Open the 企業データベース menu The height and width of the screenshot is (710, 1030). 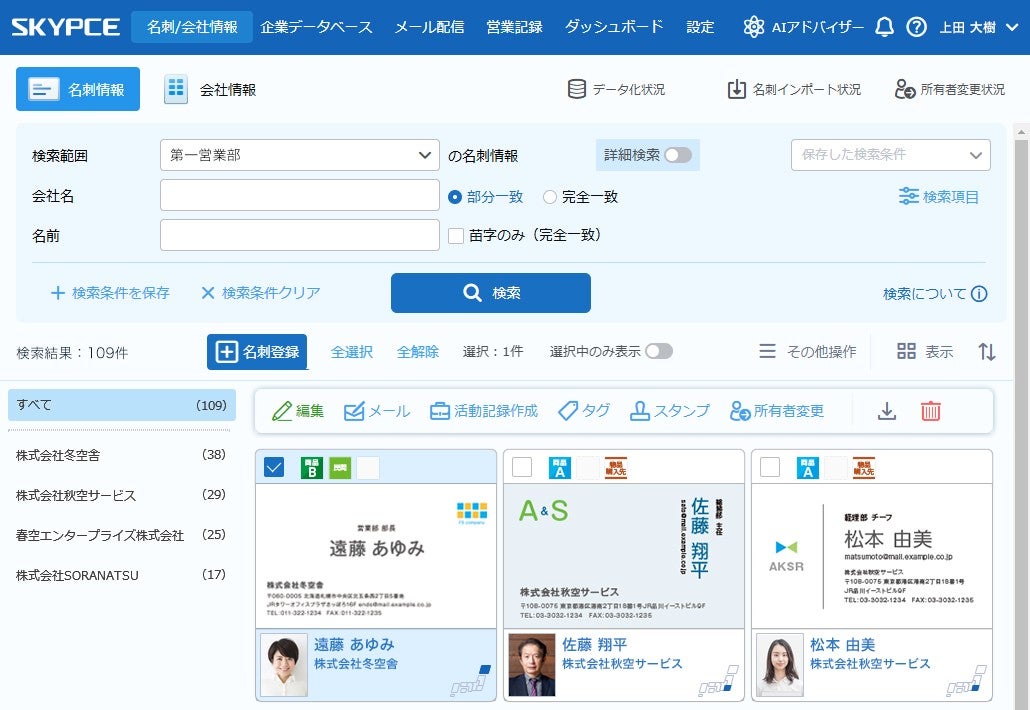(316, 27)
